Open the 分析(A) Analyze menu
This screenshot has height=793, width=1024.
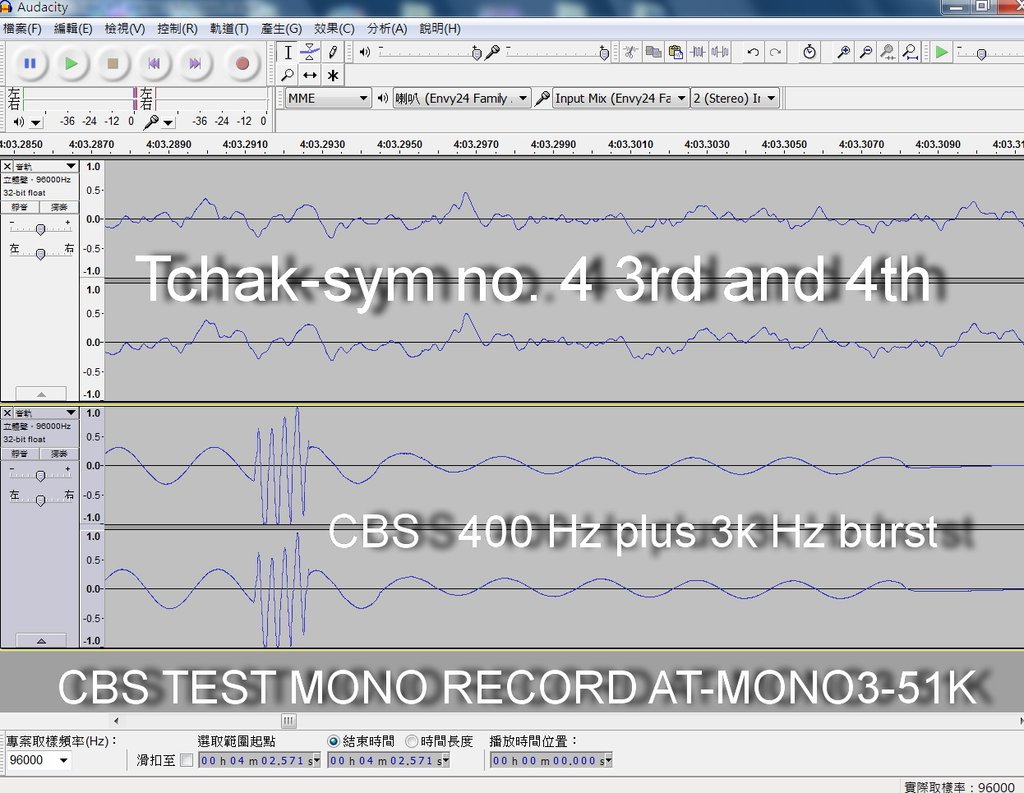387,29
